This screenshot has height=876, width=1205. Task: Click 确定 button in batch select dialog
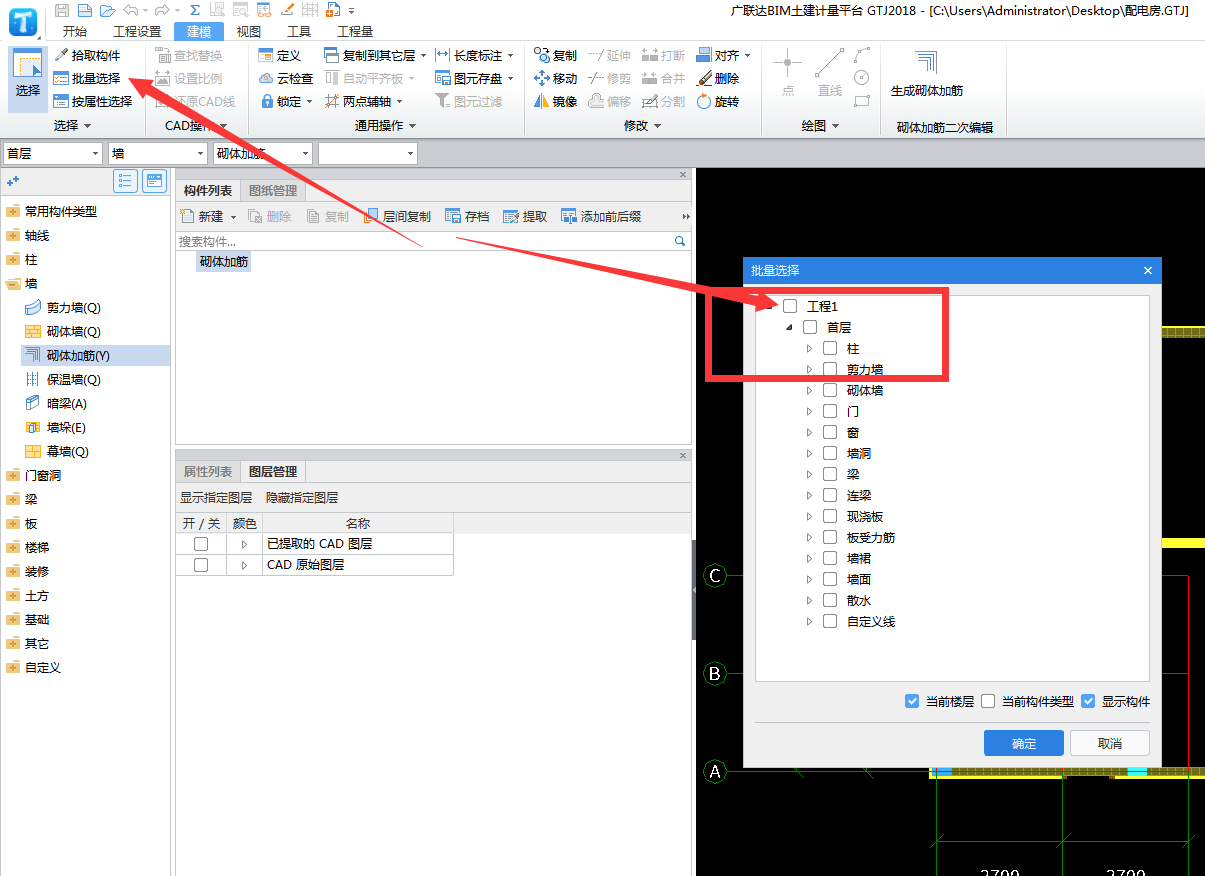pyautogui.click(x=1024, y=743)
